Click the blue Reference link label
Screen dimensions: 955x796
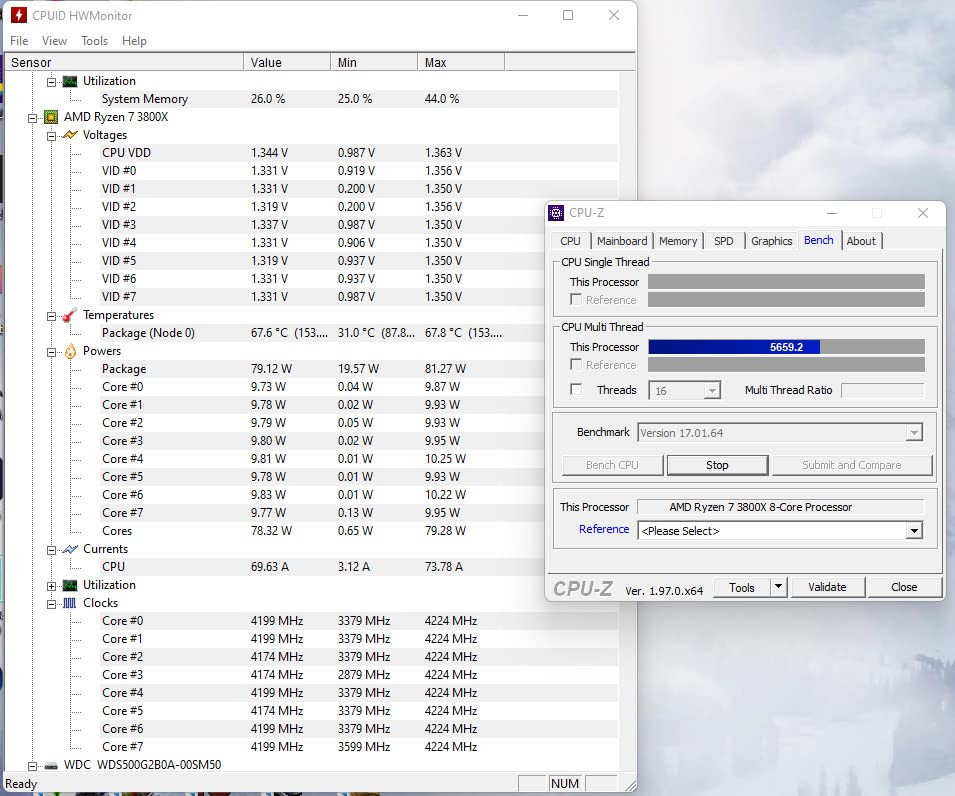click(604, 529)
